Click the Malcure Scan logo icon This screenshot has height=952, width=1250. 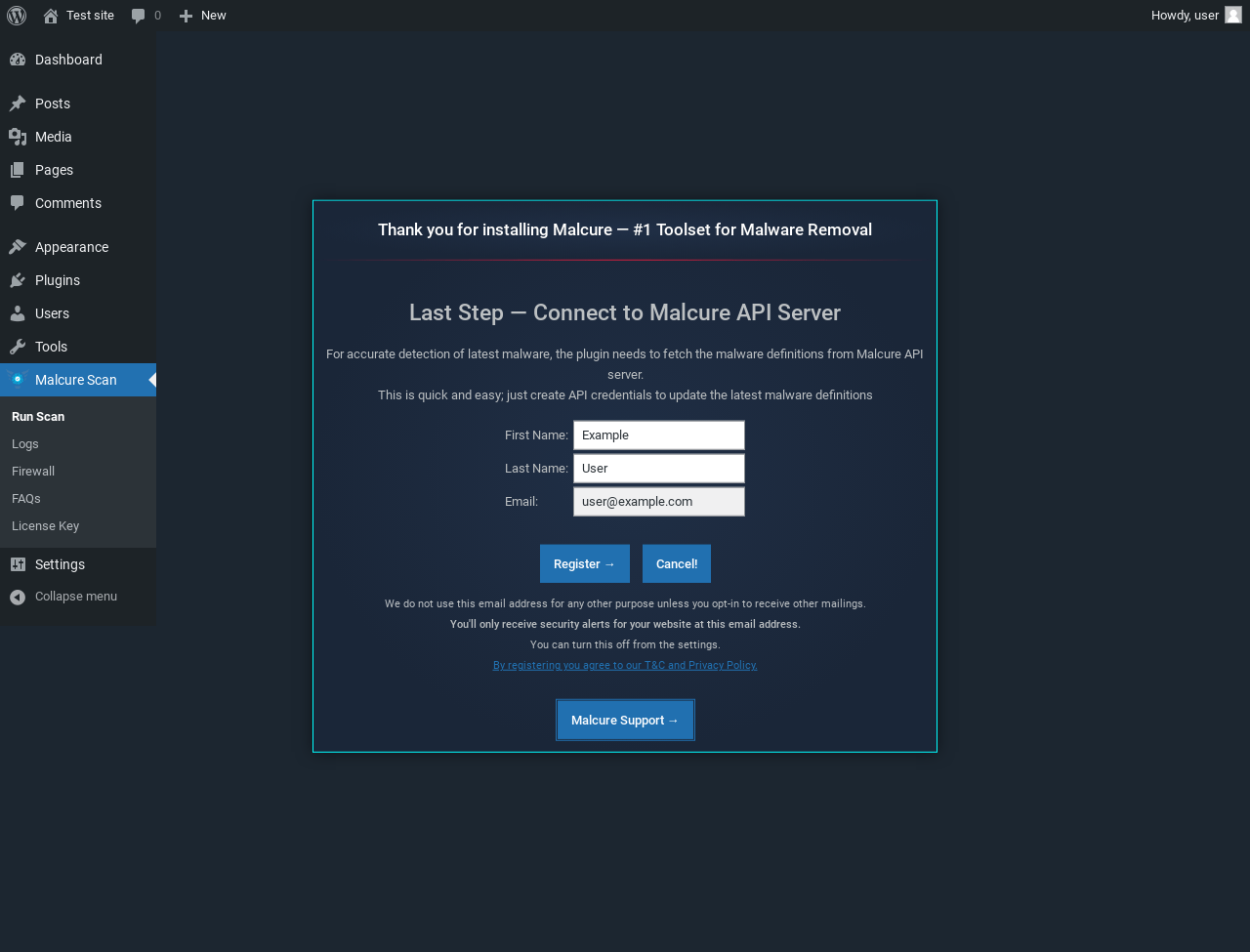18,380
